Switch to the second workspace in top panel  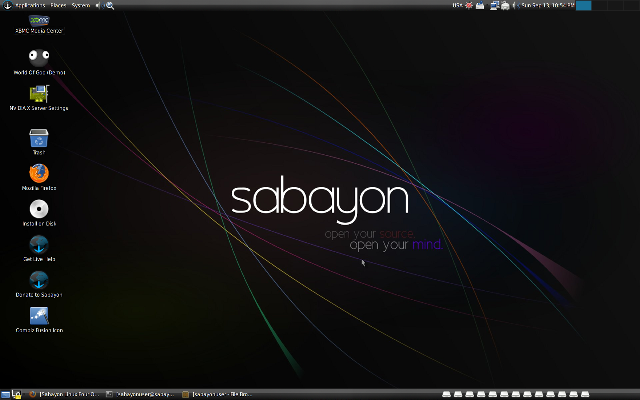point(599,5)
